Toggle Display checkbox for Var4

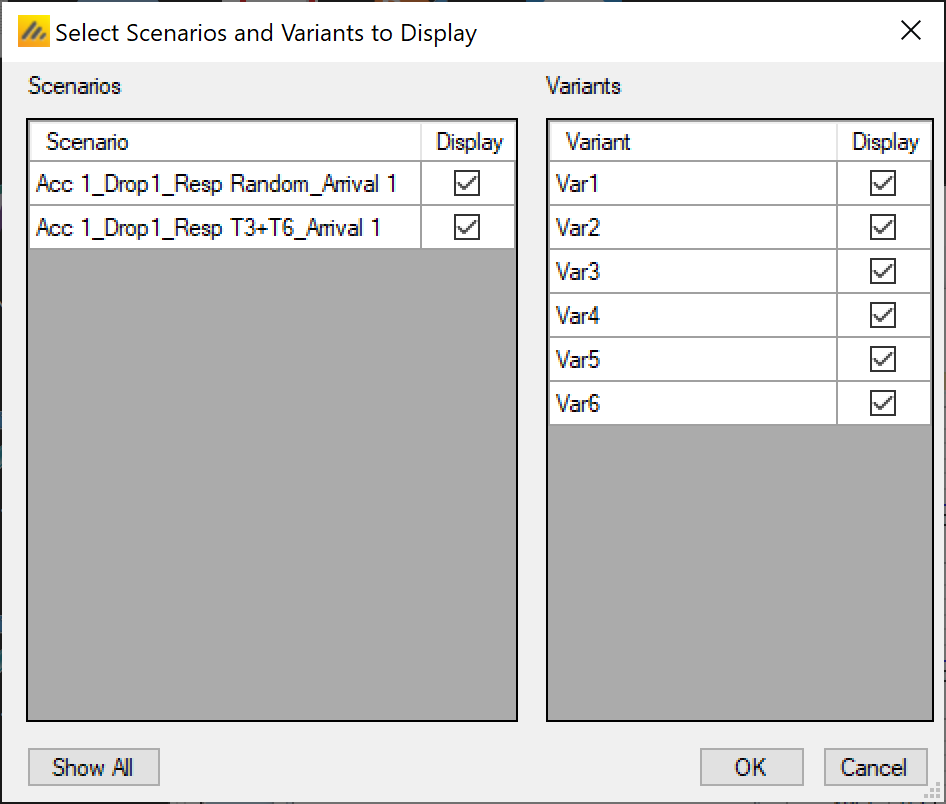tap(883, 315)
